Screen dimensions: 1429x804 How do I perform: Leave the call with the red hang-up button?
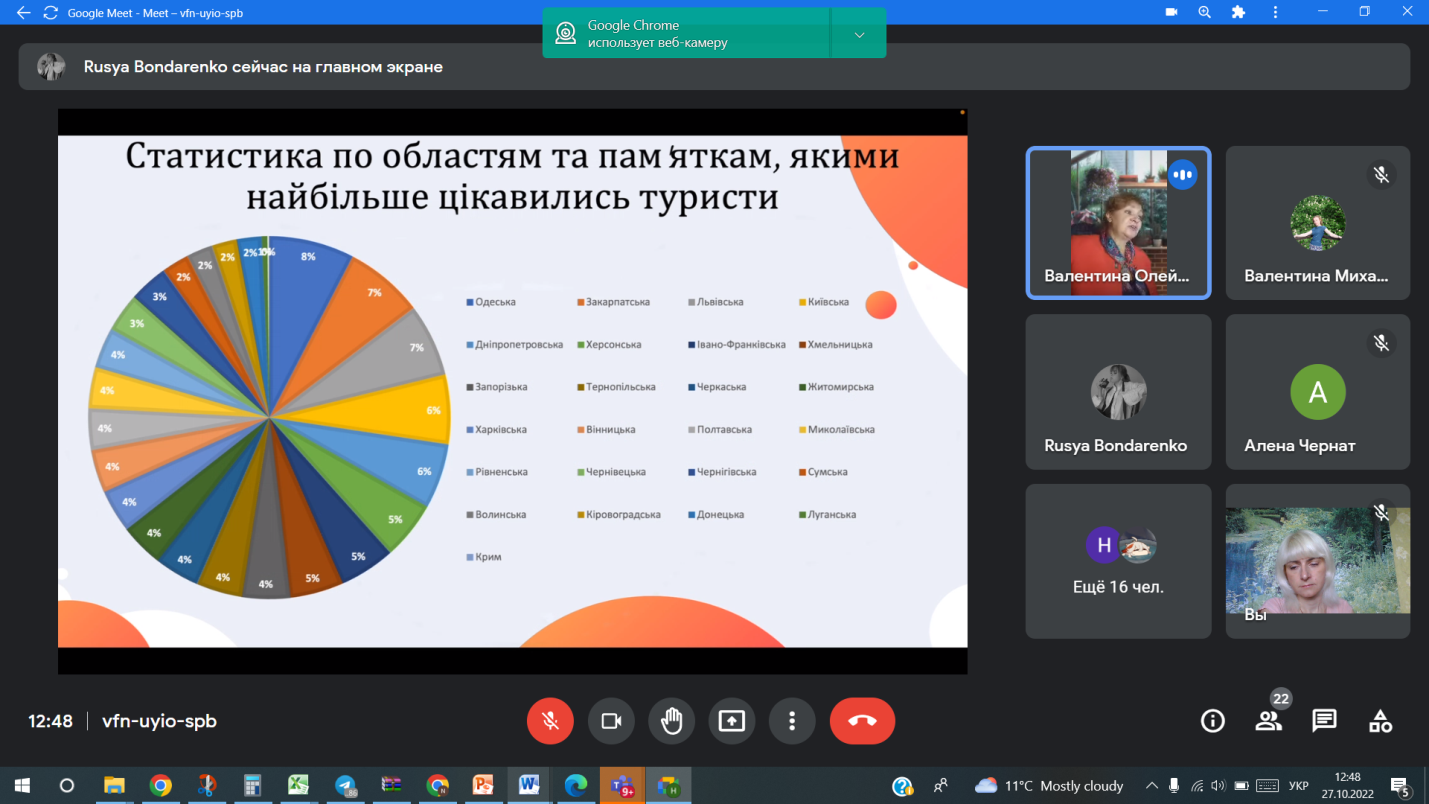862,721
